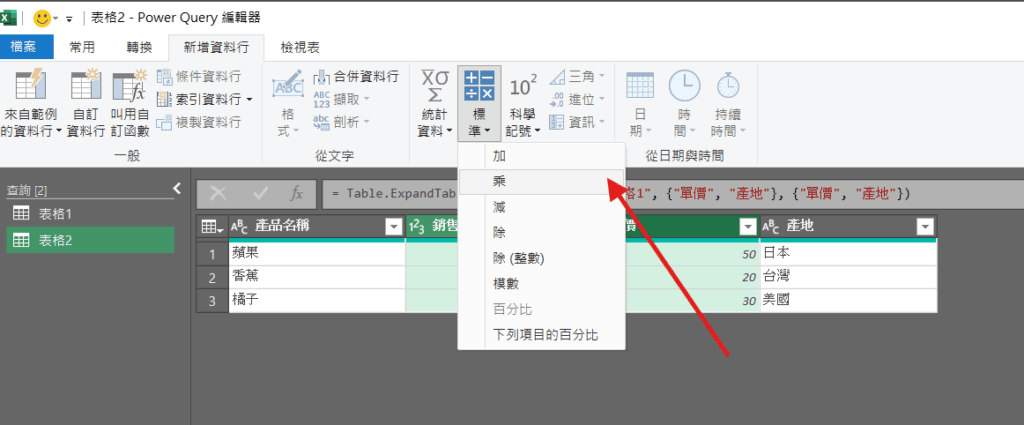This screenshot has width=1024, height=425.
Task: Switch to the 轉換 ribbon tab
Action: 140,47
